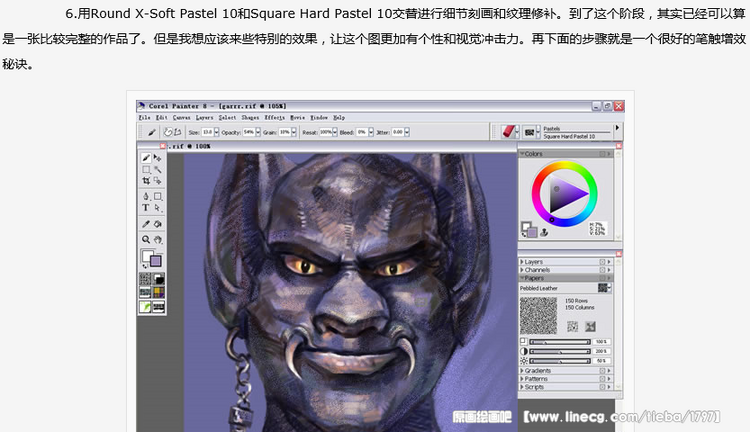The height and width of the screenshot is (432, 750).
Task: Expand the Patterns palette
Action: (522, 379)
